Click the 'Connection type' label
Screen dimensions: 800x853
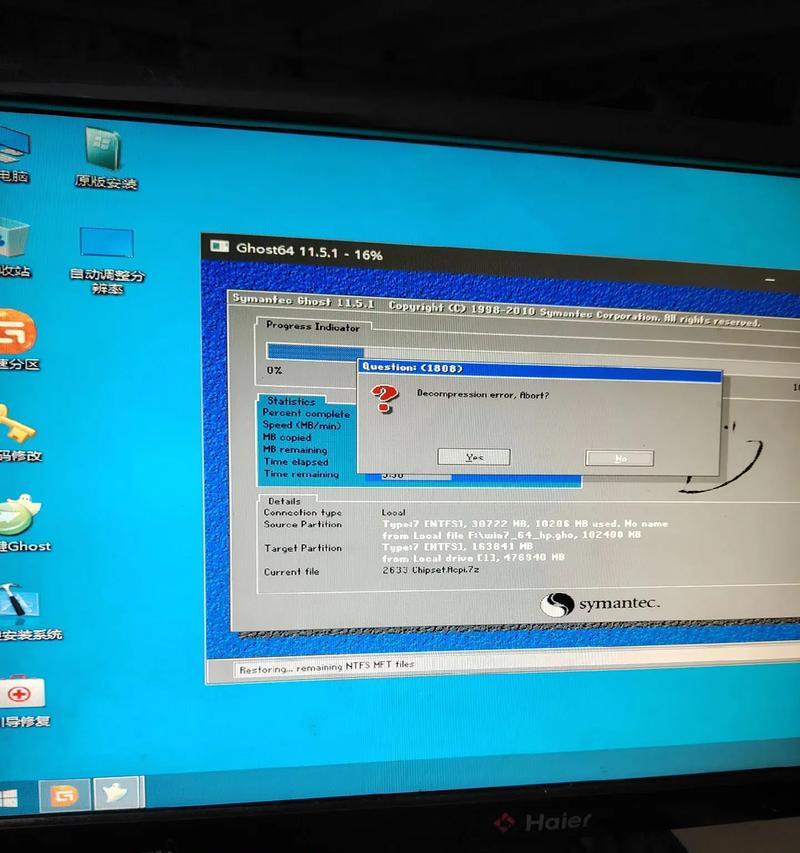pyautogui.click(x=302, y=512)
